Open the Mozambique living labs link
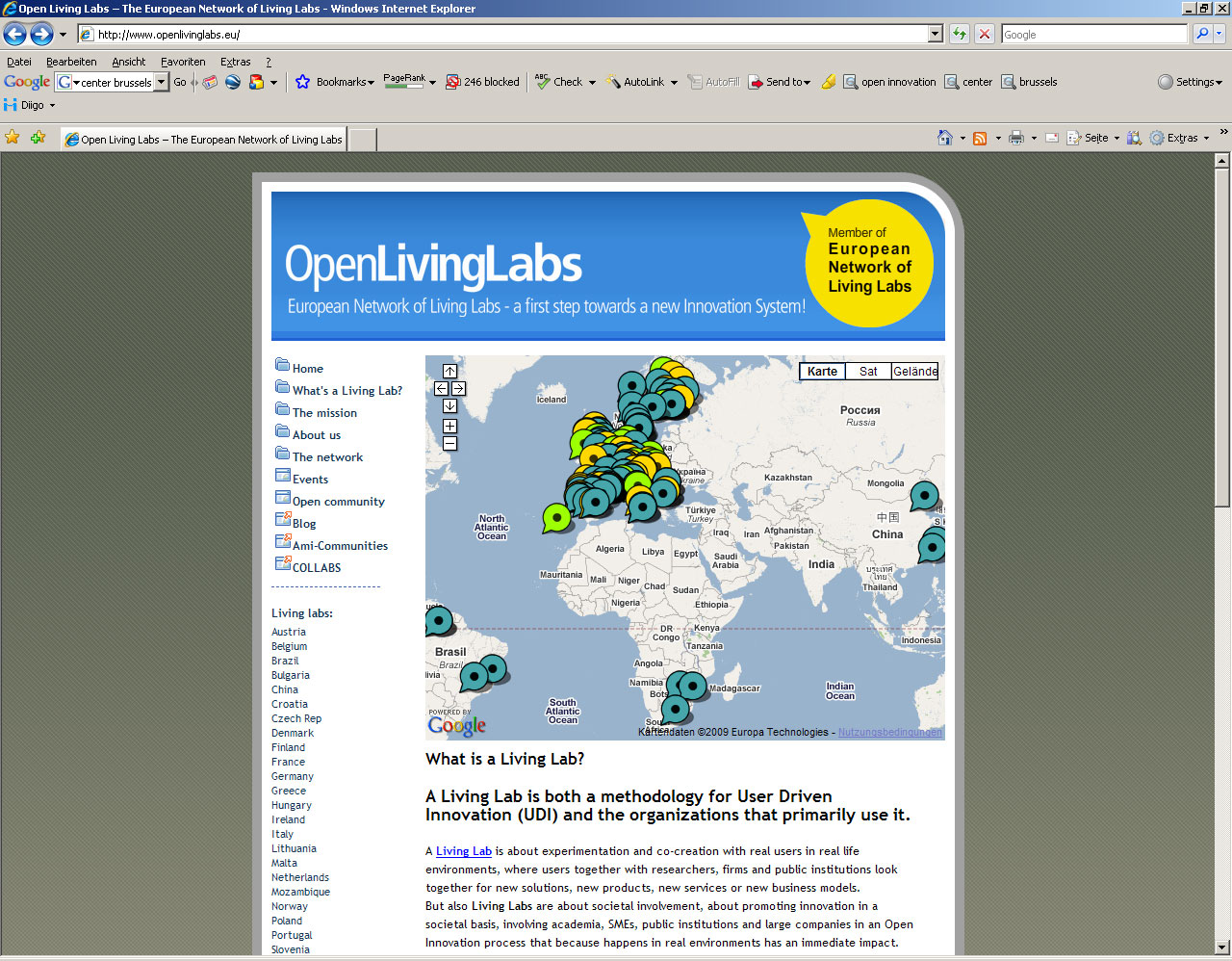1232x961 pixels. coord(300,892)
